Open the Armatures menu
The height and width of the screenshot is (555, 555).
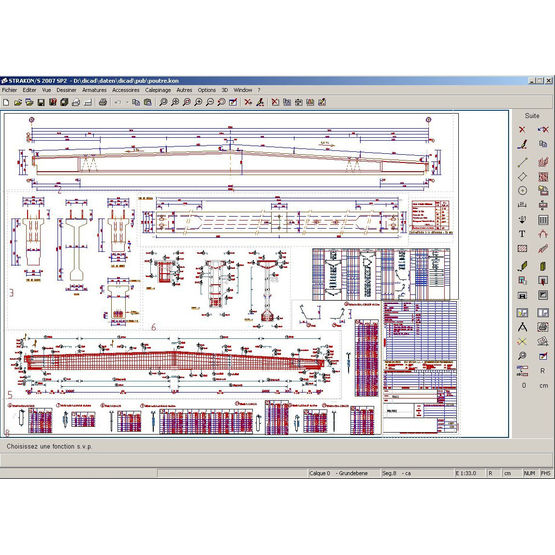95,90
